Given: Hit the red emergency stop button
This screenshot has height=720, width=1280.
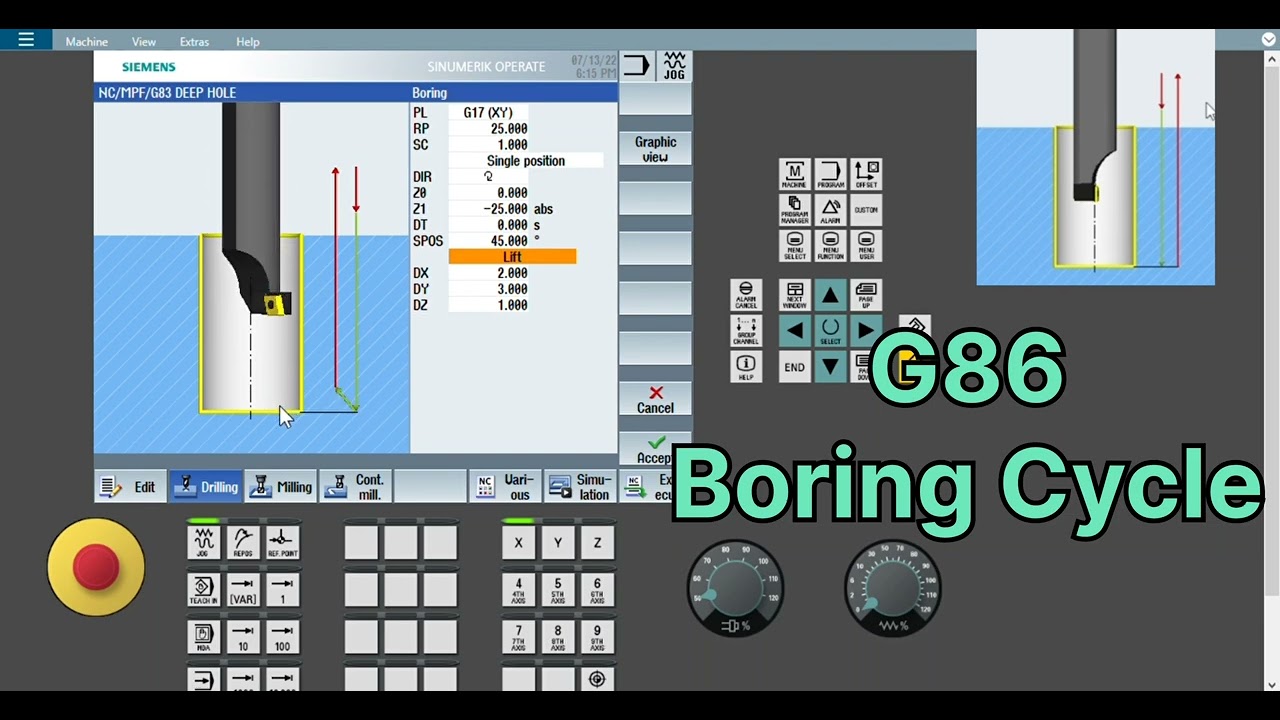Looking at the screenshot, I should [x=96, y=567].
